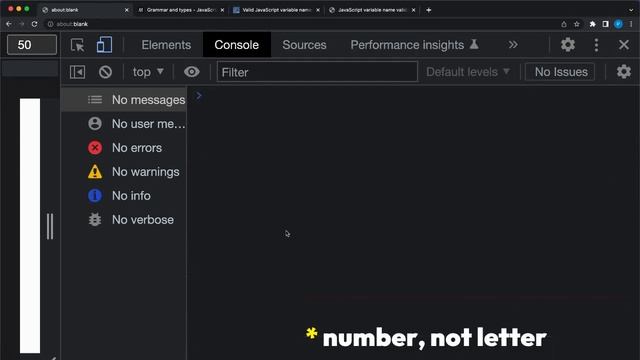Expand more DevTools tabs chevron
Image resolution: width=640 pixels, height=360 pixels.
pos(513,44)
